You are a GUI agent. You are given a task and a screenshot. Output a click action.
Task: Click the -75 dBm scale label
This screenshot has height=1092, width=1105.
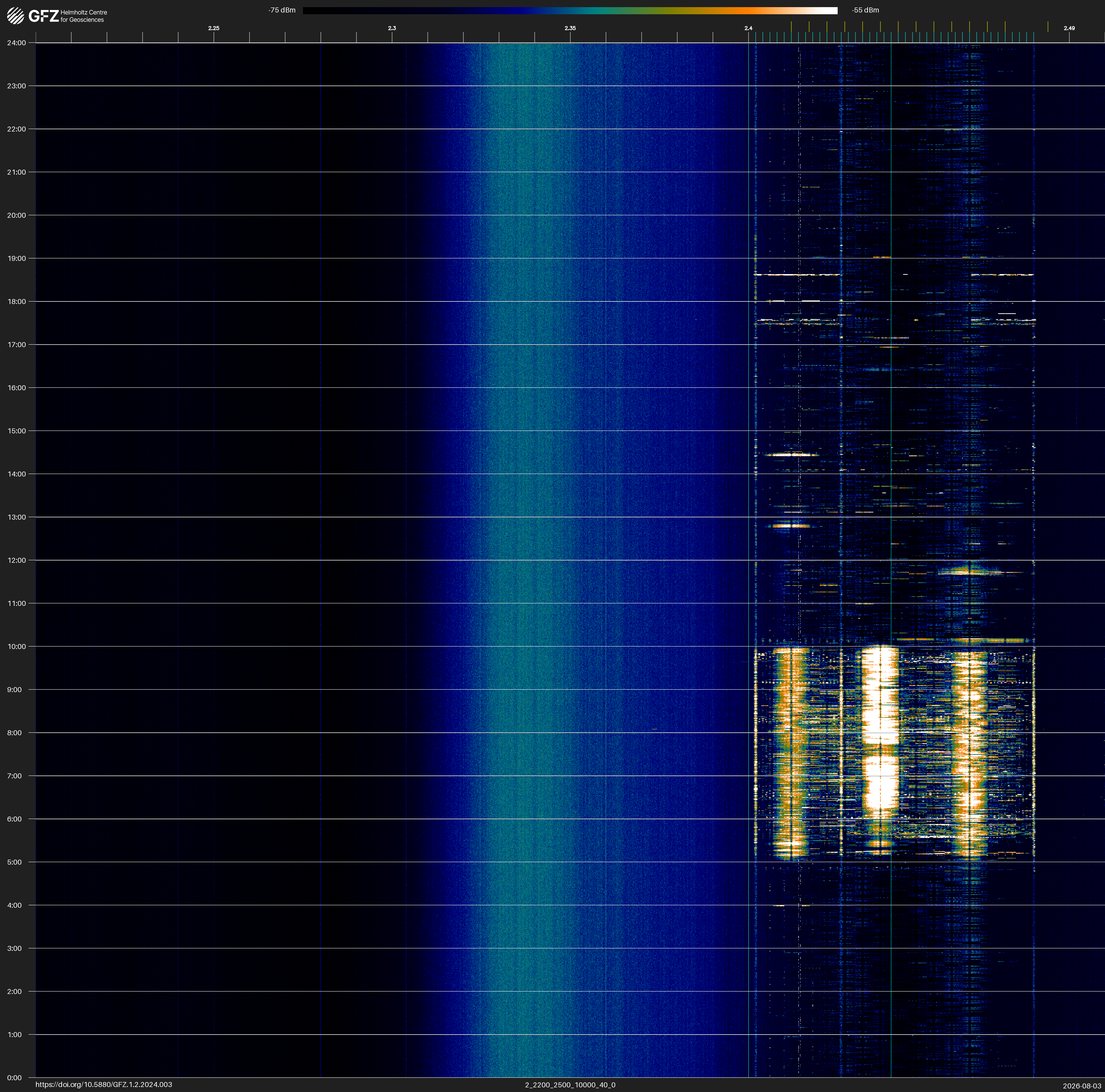pyautogui.click(x=282, y=10)
